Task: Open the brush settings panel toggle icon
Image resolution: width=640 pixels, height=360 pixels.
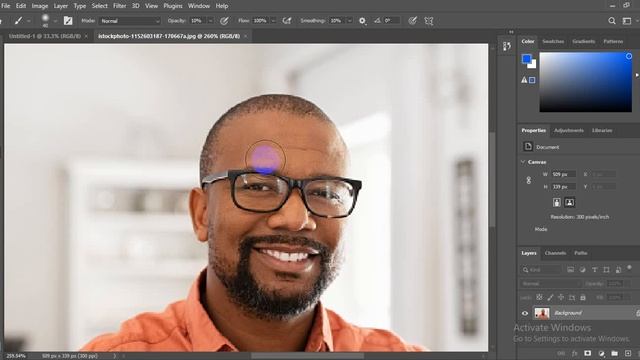Action: (x=68, y=20)
